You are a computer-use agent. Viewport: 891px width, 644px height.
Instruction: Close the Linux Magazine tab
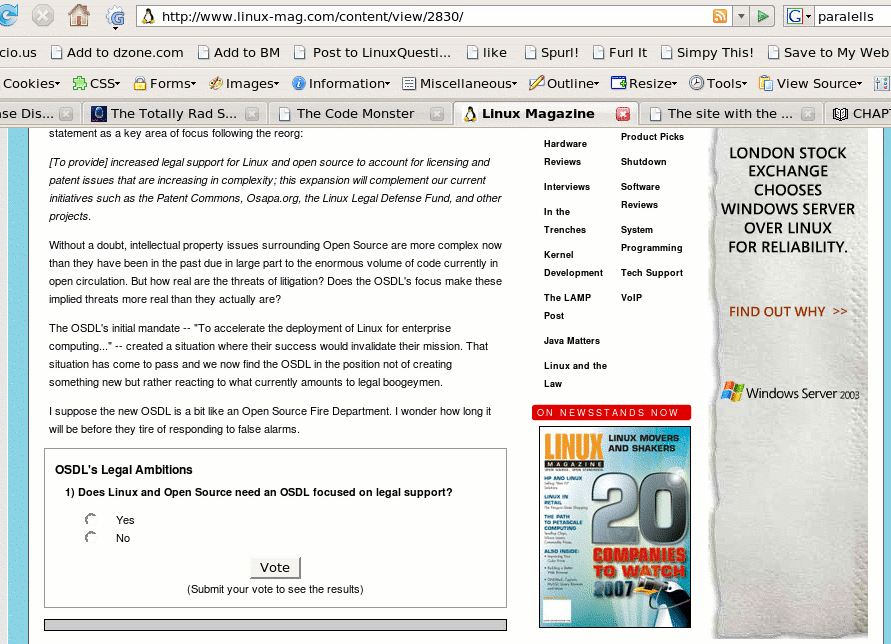pyautogui.click(x=623, y=114)
